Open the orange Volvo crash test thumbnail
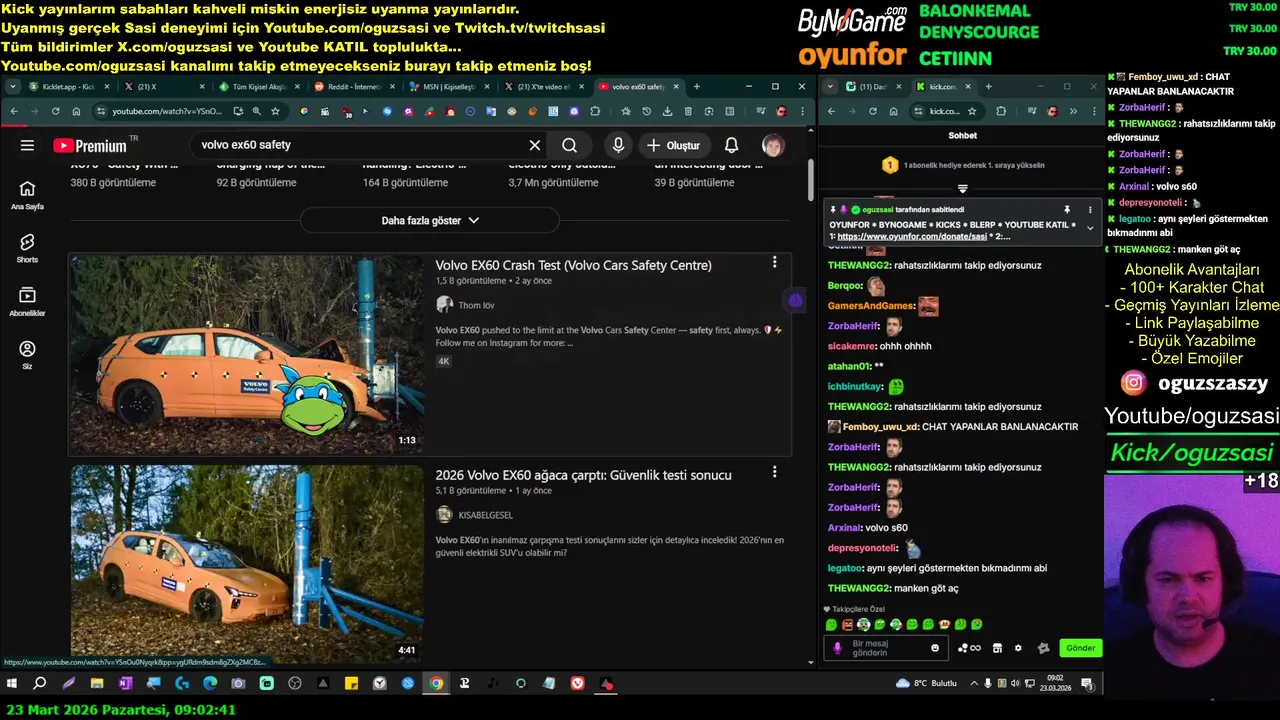1280x720 pixels. pyautogui.click(x=247, y=355)
